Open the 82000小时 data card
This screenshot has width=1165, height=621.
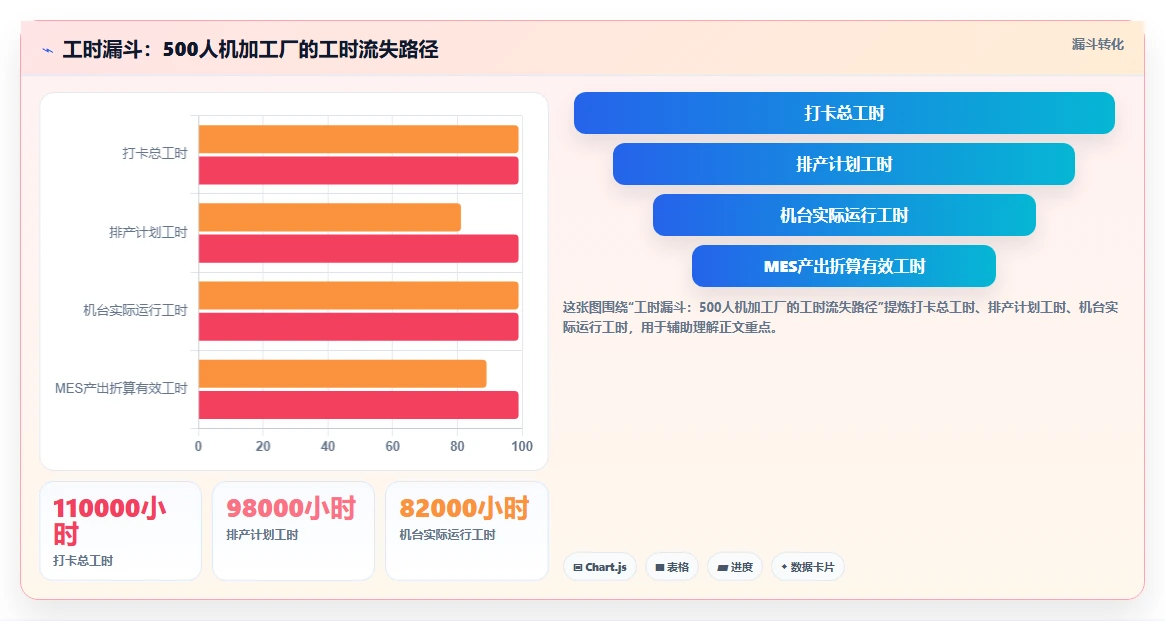coord(467,530)
